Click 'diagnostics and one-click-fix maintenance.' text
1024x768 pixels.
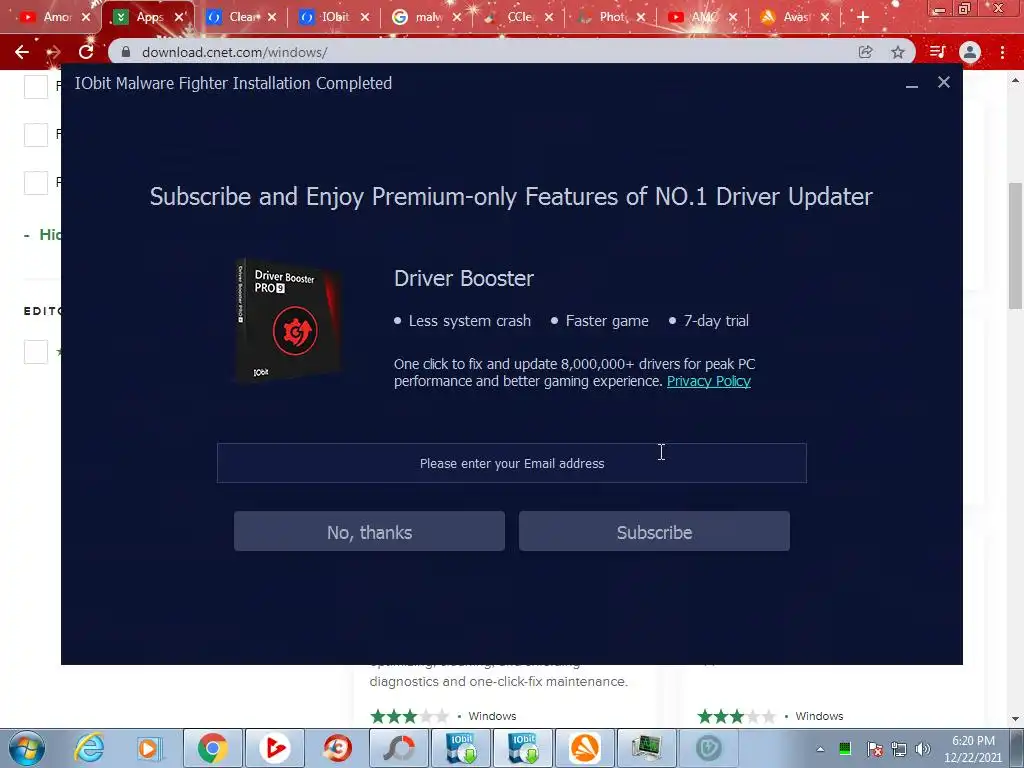click(498, 681)
